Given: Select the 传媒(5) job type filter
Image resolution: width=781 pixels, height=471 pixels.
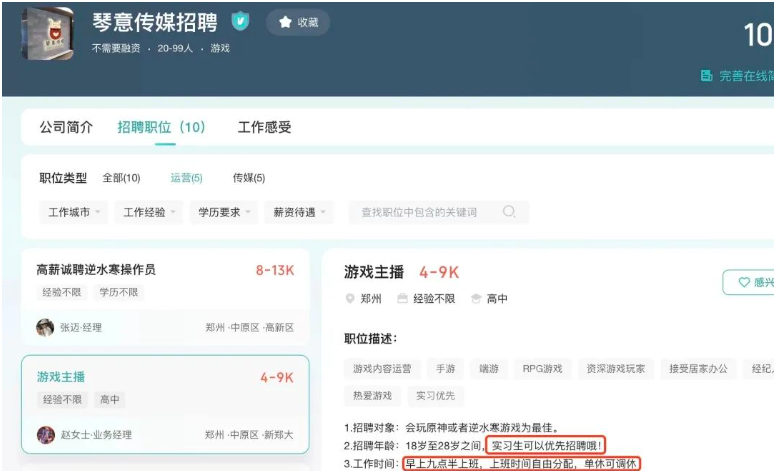Looking at the screenshot, I should pos(248,178).
